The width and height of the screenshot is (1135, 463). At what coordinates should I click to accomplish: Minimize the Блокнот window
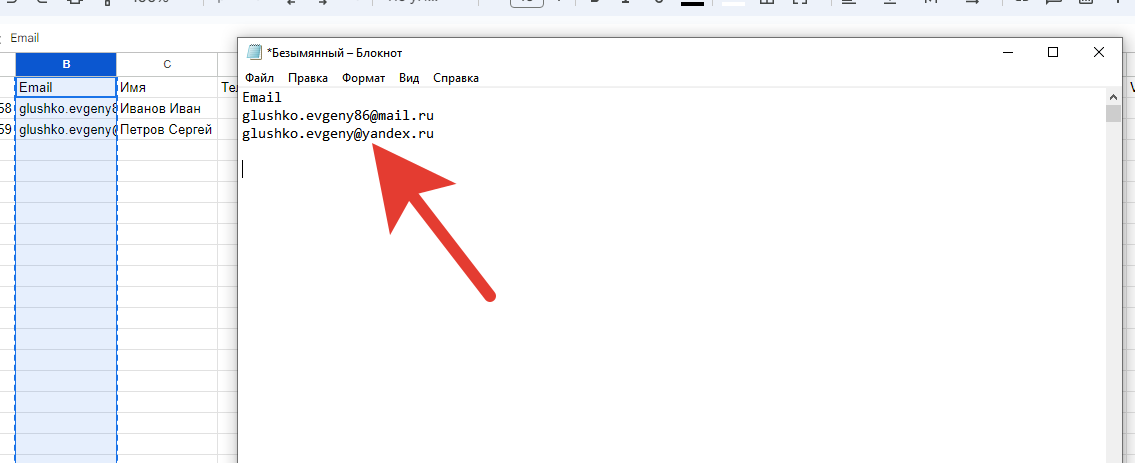pyautogui.click(x=1007, y=52)
